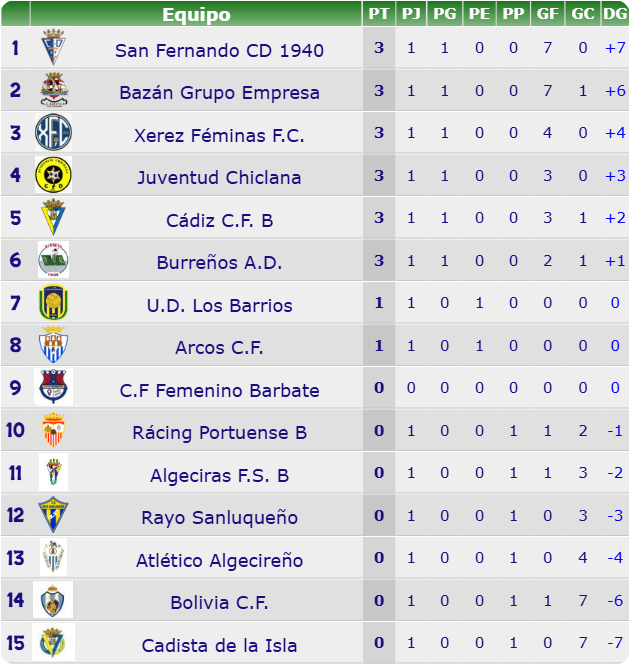This screenshot has width=630, height=664.
Task: Open the C.F Femenino Barbate crest
Action: pos(53,387)
